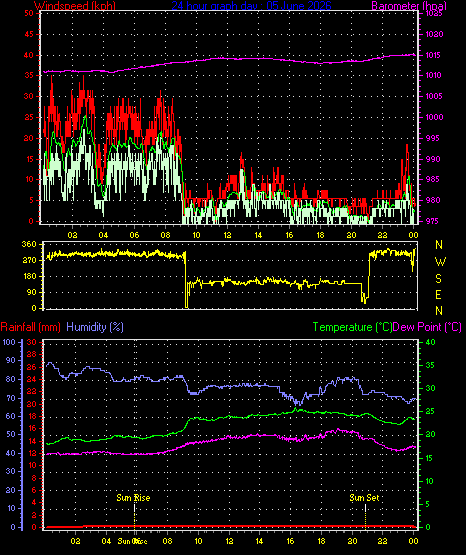Click the 1015 barometer axis value
Viewport: 466px width, 555px height.
pyautogui.click(x=433, y=55)
